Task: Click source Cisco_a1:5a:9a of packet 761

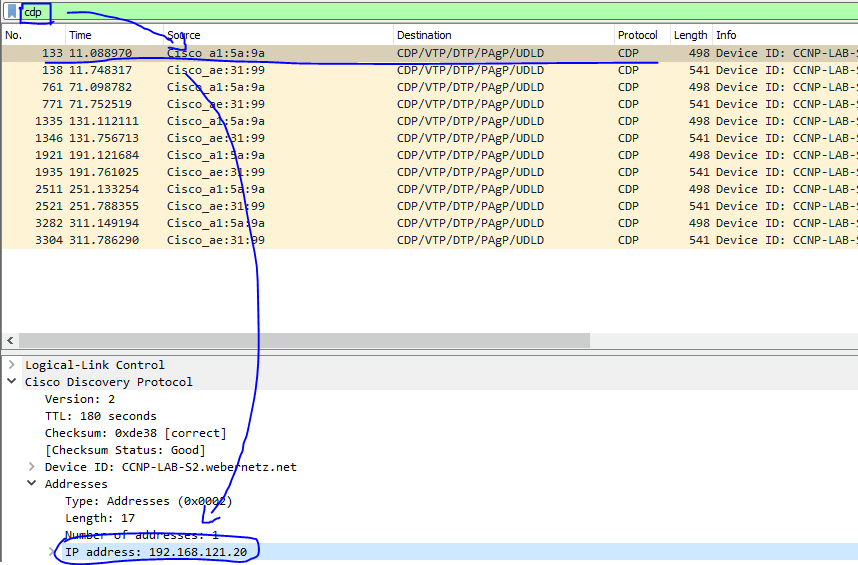Action: click(x=216, y=87)
